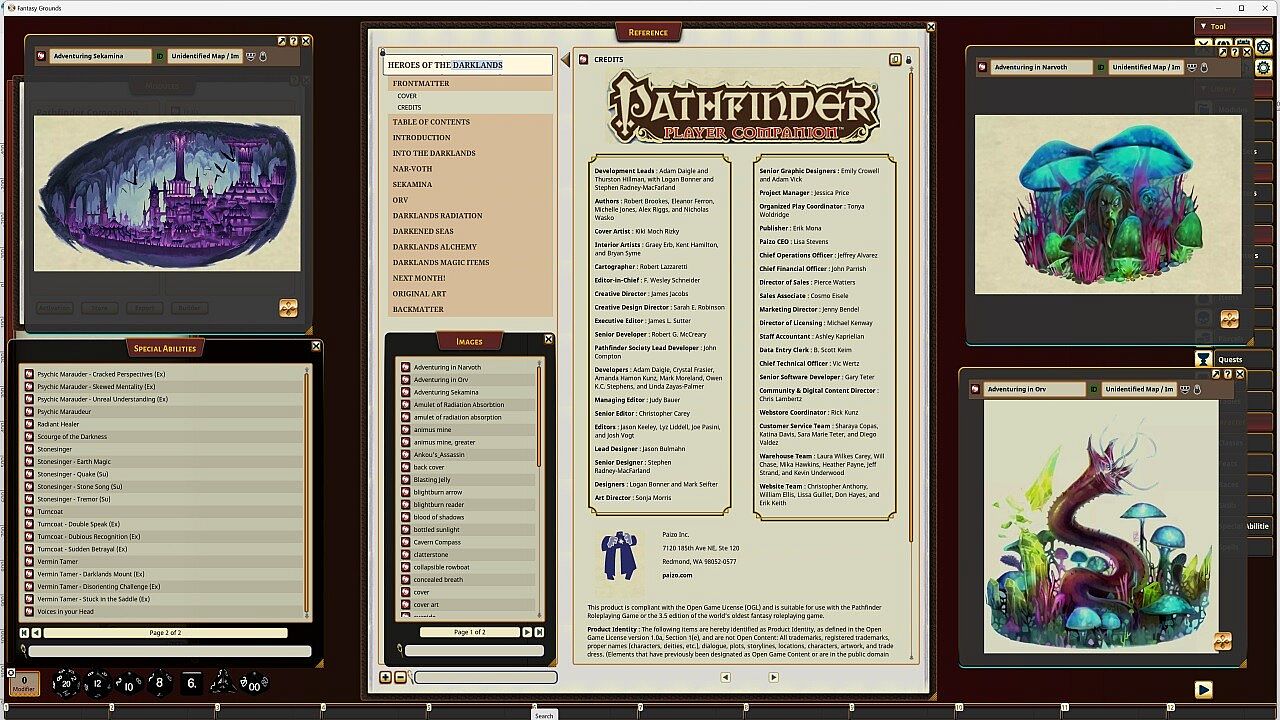1280x720 pixels.
Task: Open Blasting Jelly image entry
Action: [x=432, y=480]
